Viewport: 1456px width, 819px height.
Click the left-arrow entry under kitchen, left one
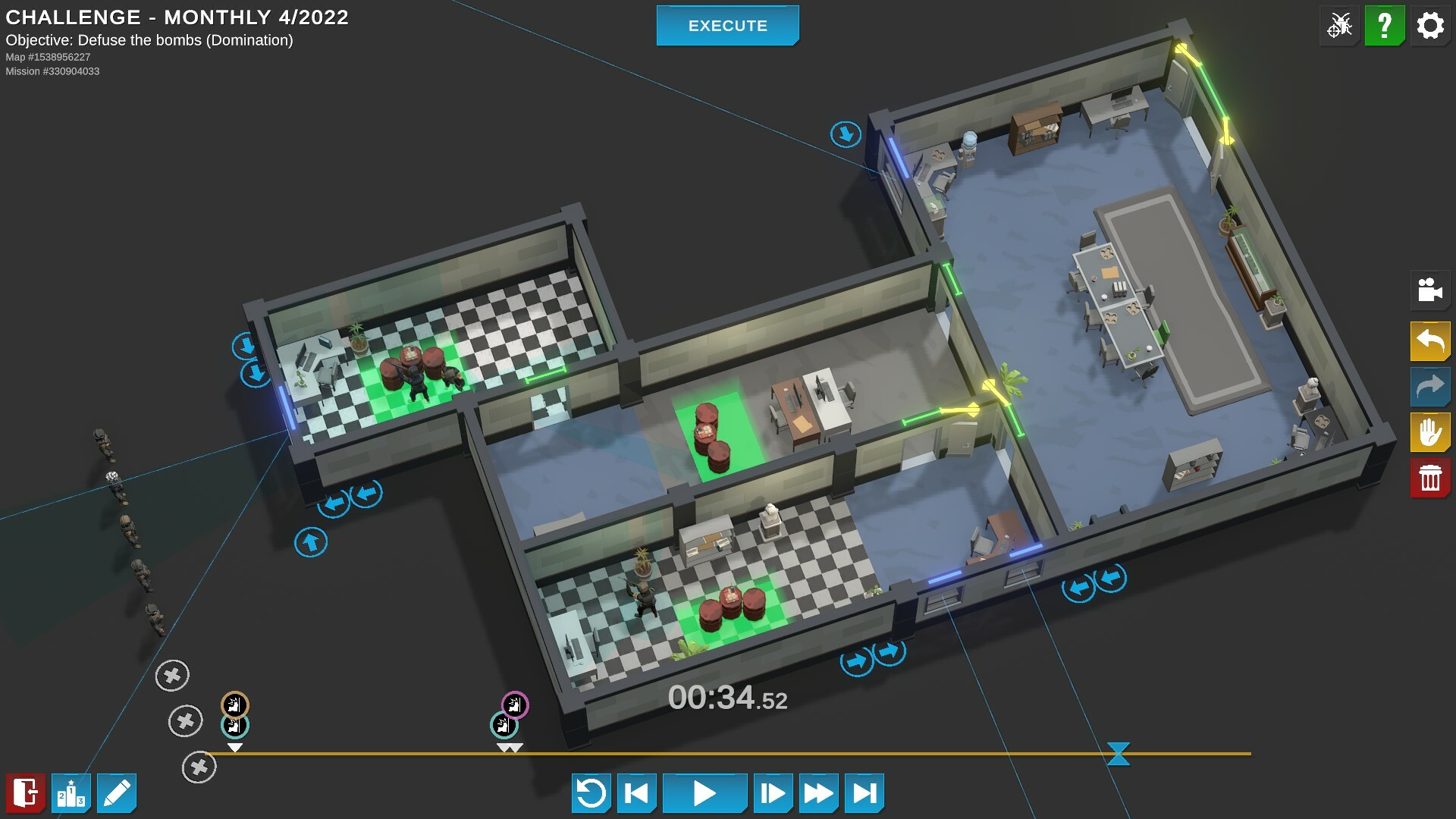pyautogui.click(x=334, y=503)
